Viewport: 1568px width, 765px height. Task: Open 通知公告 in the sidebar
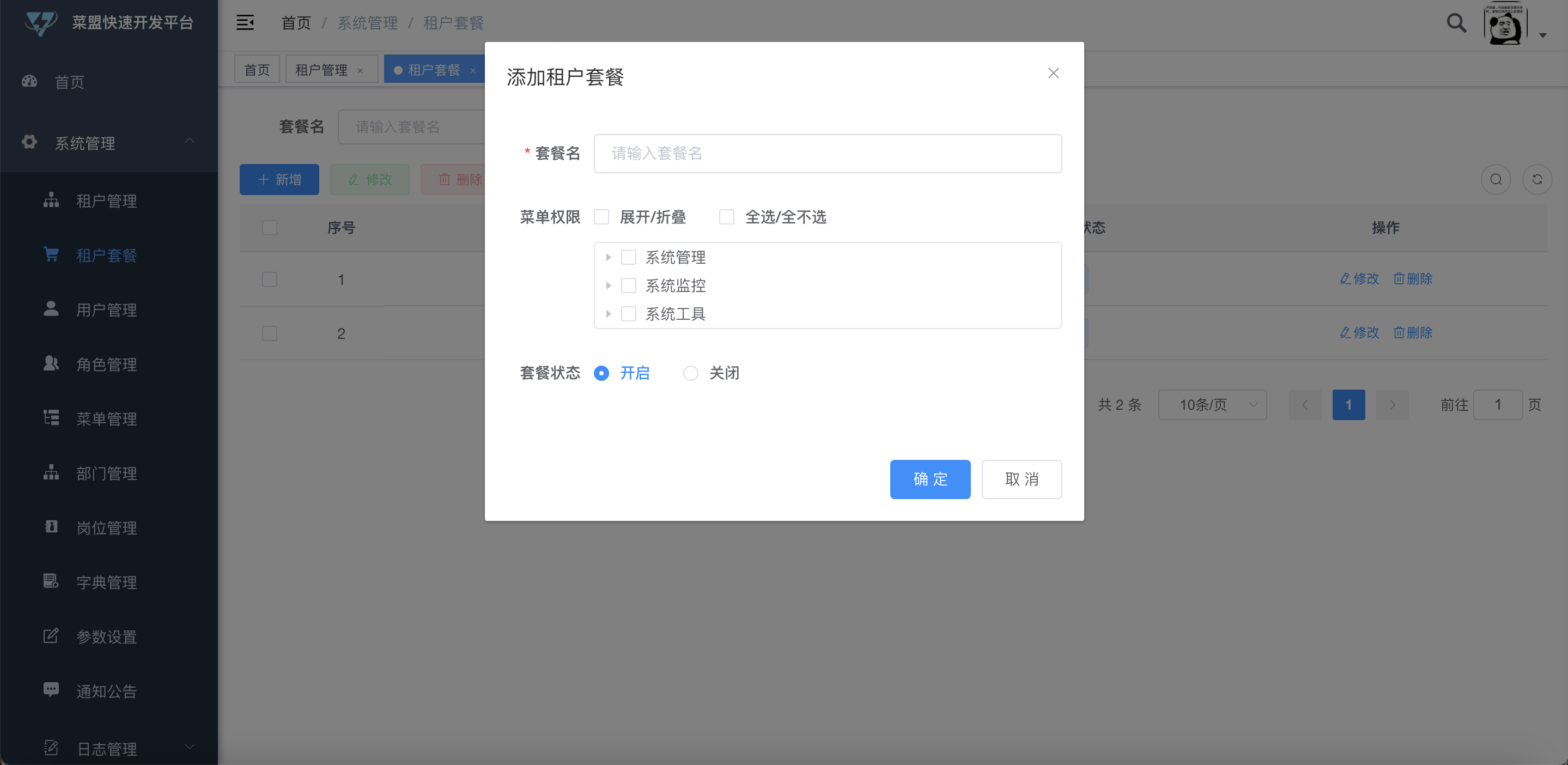[x=106, y=691]
